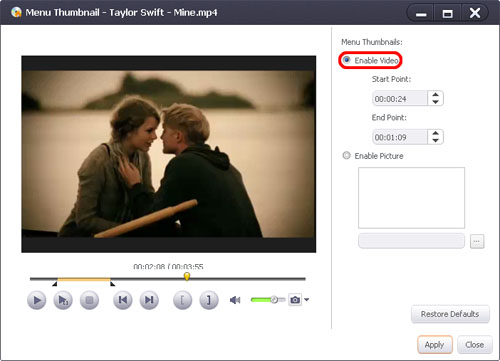Image resolution: width=500 pixels, height=361 pixels.
Task: Take a snapshot with camera icon
Action: coord(295,300)
